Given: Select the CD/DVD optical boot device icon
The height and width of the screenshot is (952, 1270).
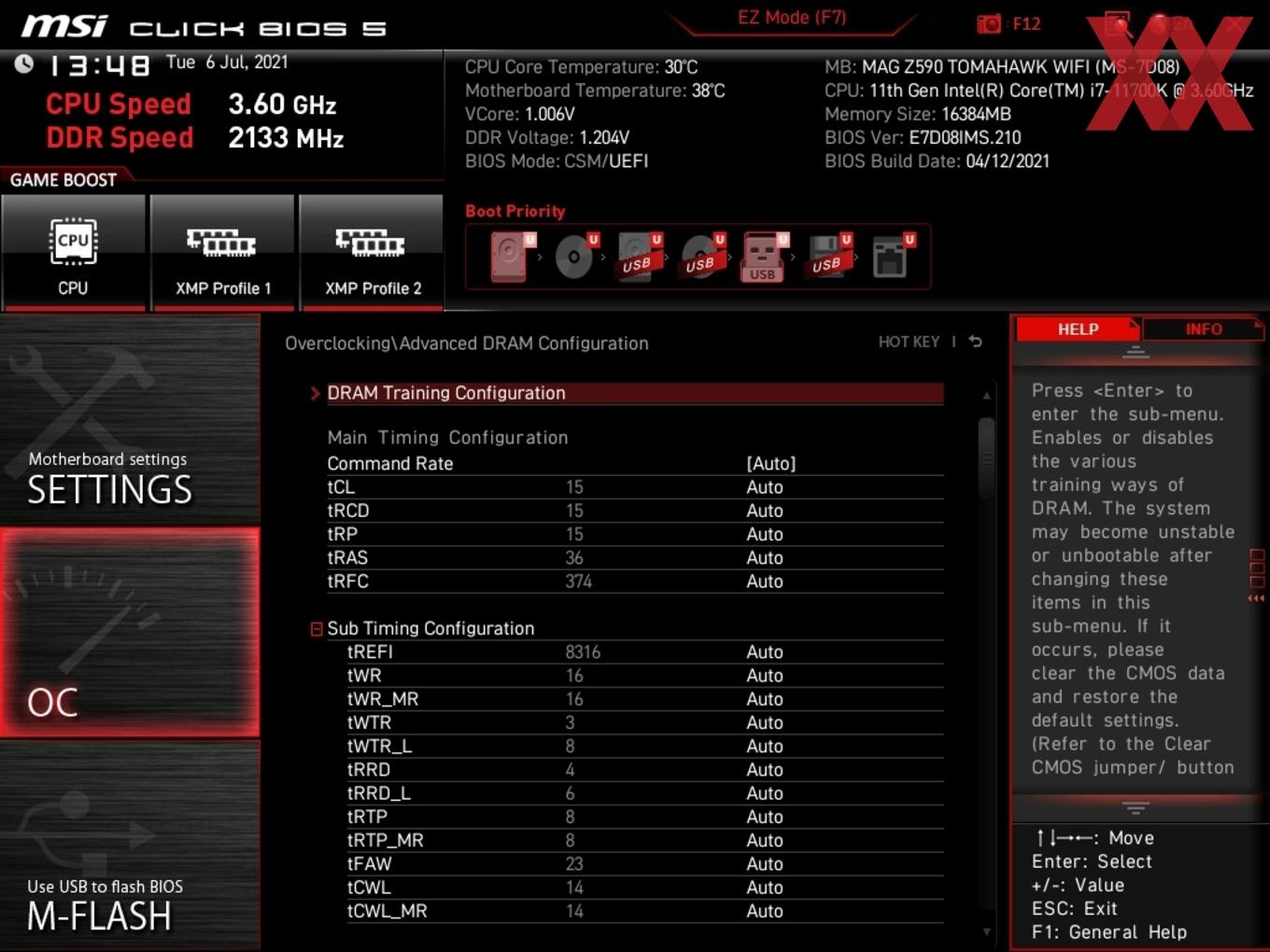Looking at the screenshot, I should (x=575, y=256).
